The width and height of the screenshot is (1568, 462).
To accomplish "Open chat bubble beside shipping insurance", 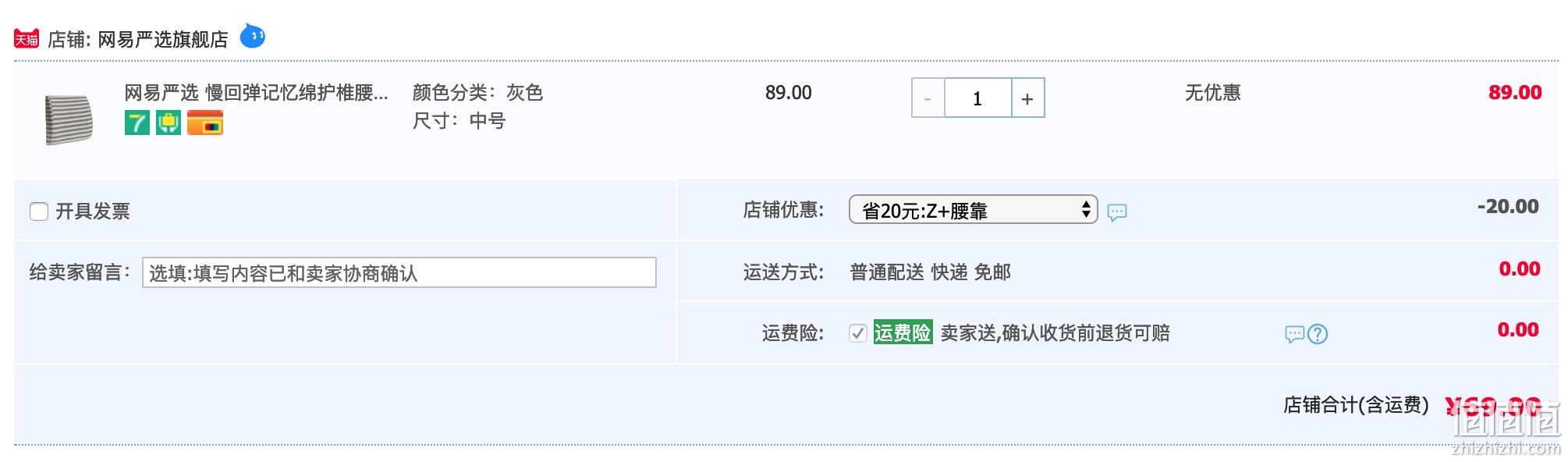I will pos(1295,335).
